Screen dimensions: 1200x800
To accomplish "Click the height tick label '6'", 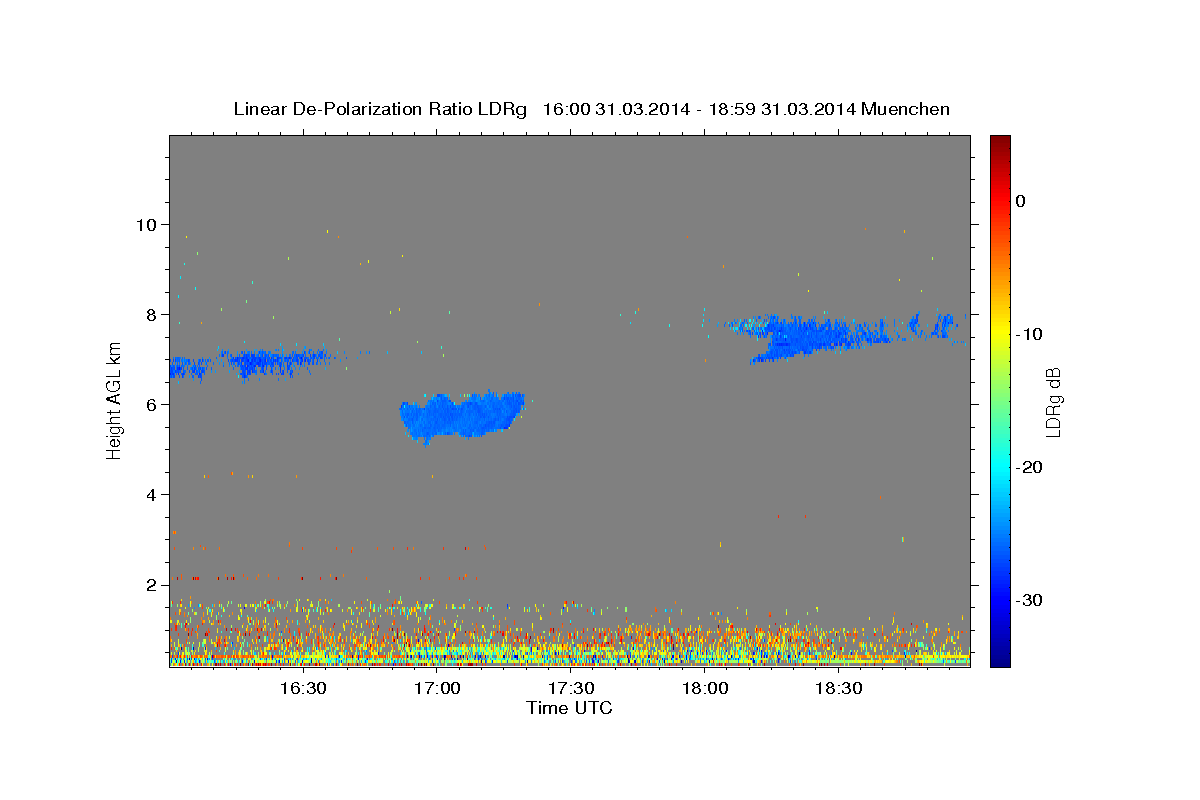I will 154,404.
